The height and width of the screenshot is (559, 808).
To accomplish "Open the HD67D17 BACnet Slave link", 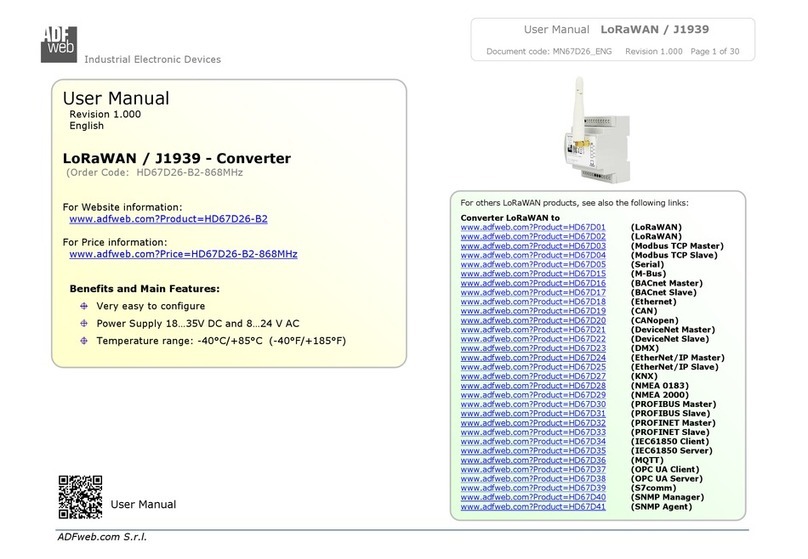I will [533, 292].
